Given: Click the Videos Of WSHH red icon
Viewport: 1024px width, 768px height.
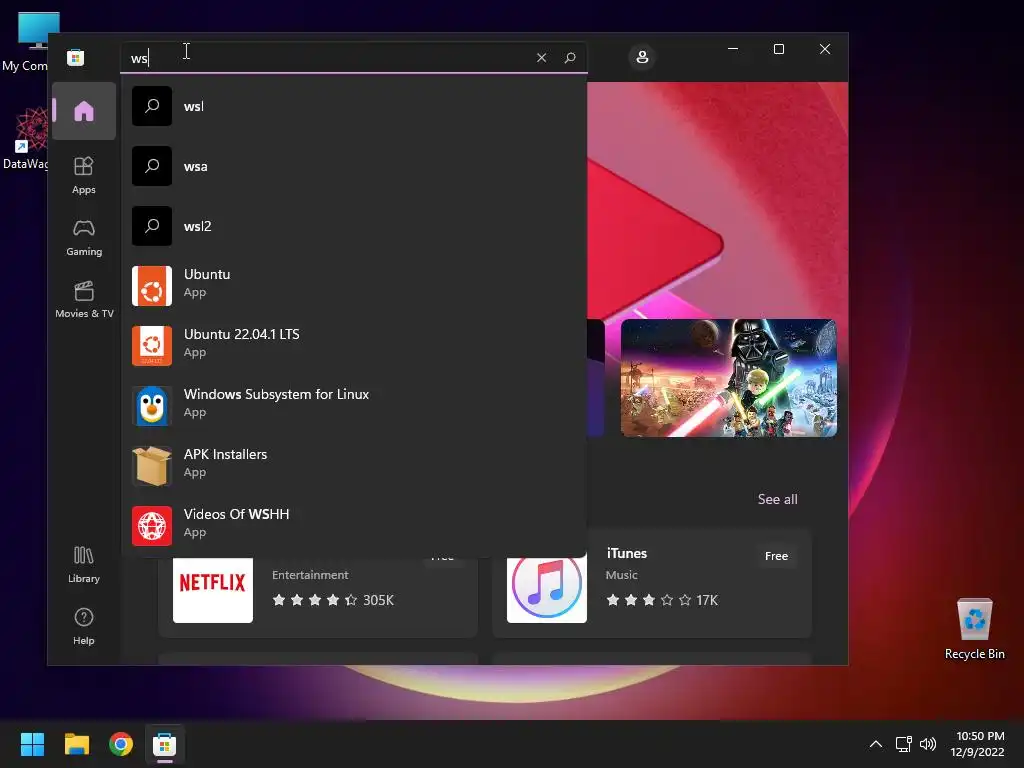Looking at the screenshot, I should tap(152, 526).
